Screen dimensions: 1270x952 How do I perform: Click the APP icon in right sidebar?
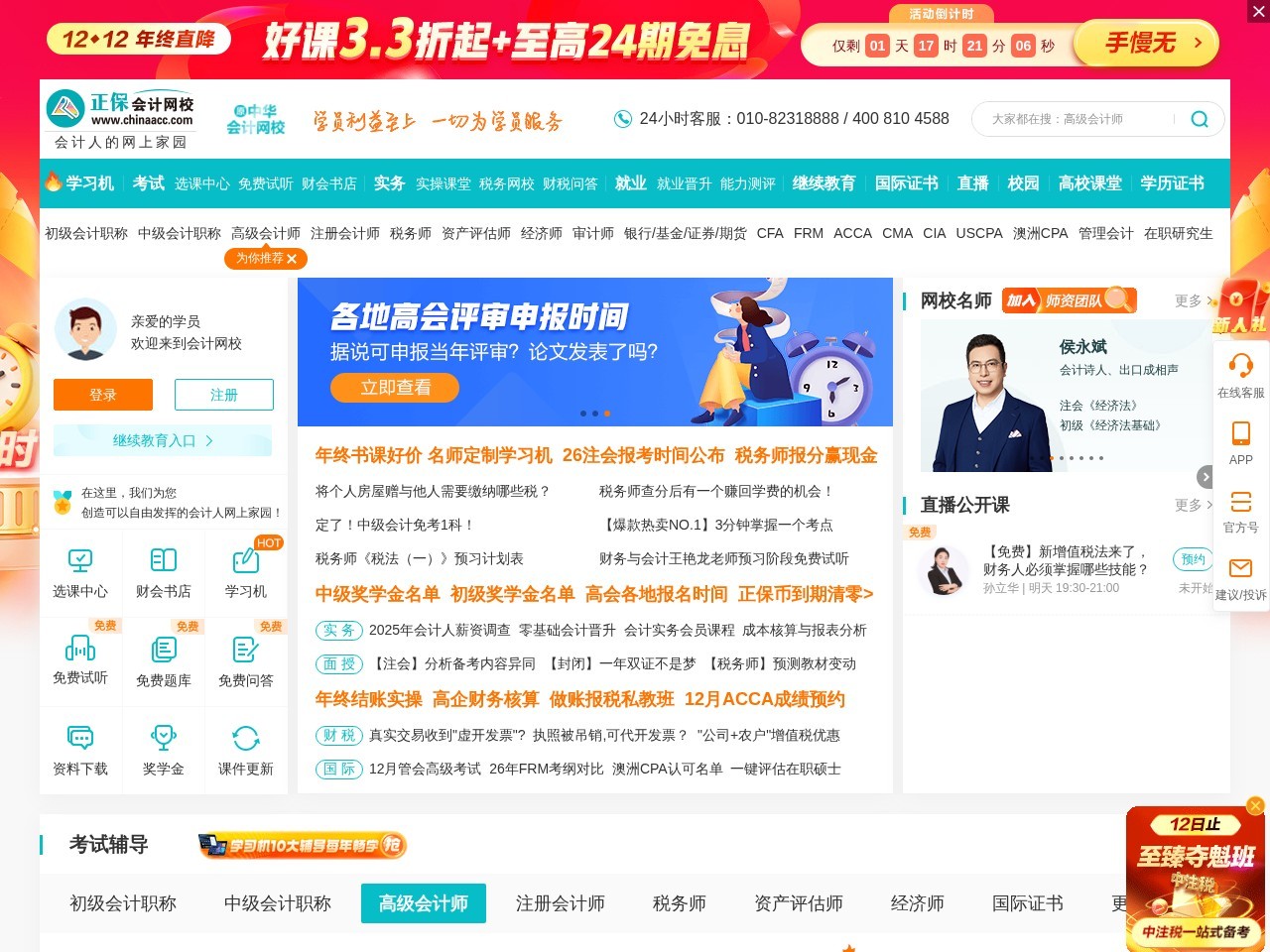1241,442
